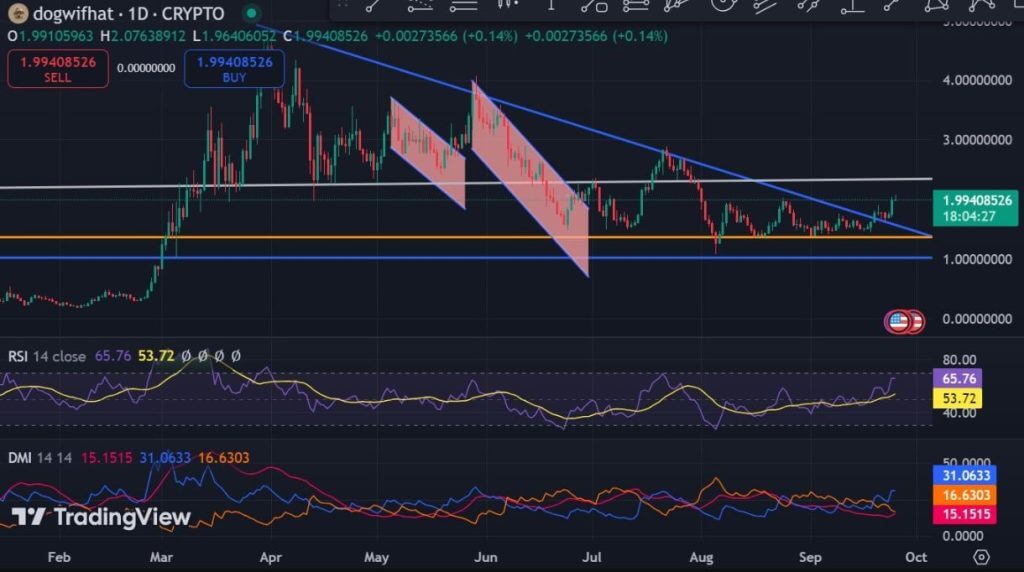Click the Sep label on time axis
This screenshot has height=572, width=1024.
pyautogui.click(x=810, y=558)
